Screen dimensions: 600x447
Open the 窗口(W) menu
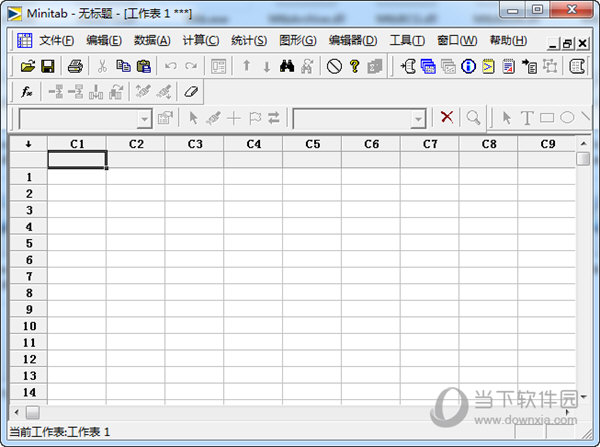click(457, 40)
